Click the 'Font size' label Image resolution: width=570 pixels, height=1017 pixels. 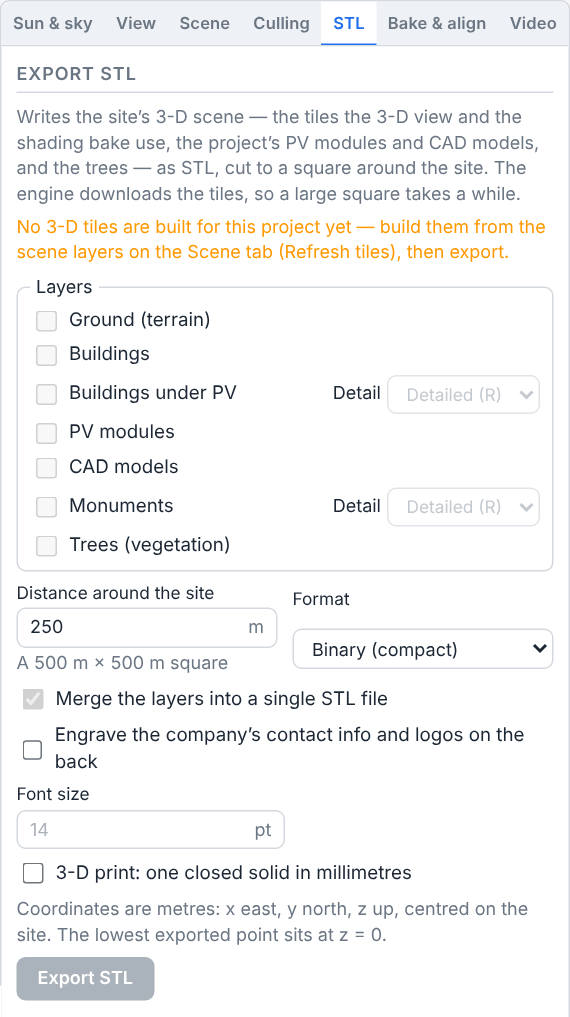tap(53, 794)
